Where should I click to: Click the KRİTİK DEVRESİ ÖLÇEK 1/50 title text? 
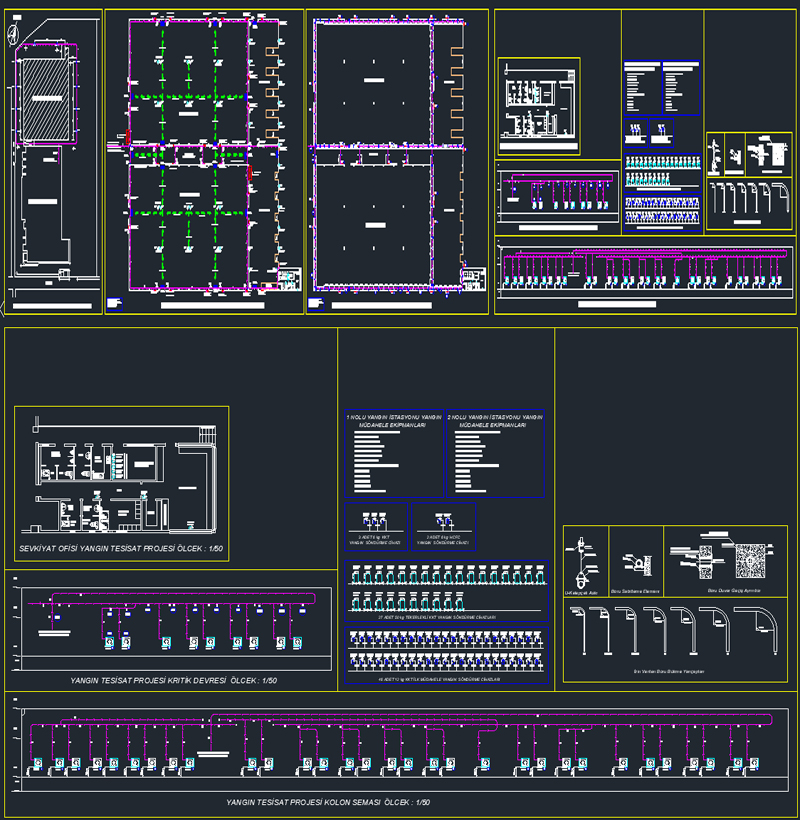coord(173,680)
